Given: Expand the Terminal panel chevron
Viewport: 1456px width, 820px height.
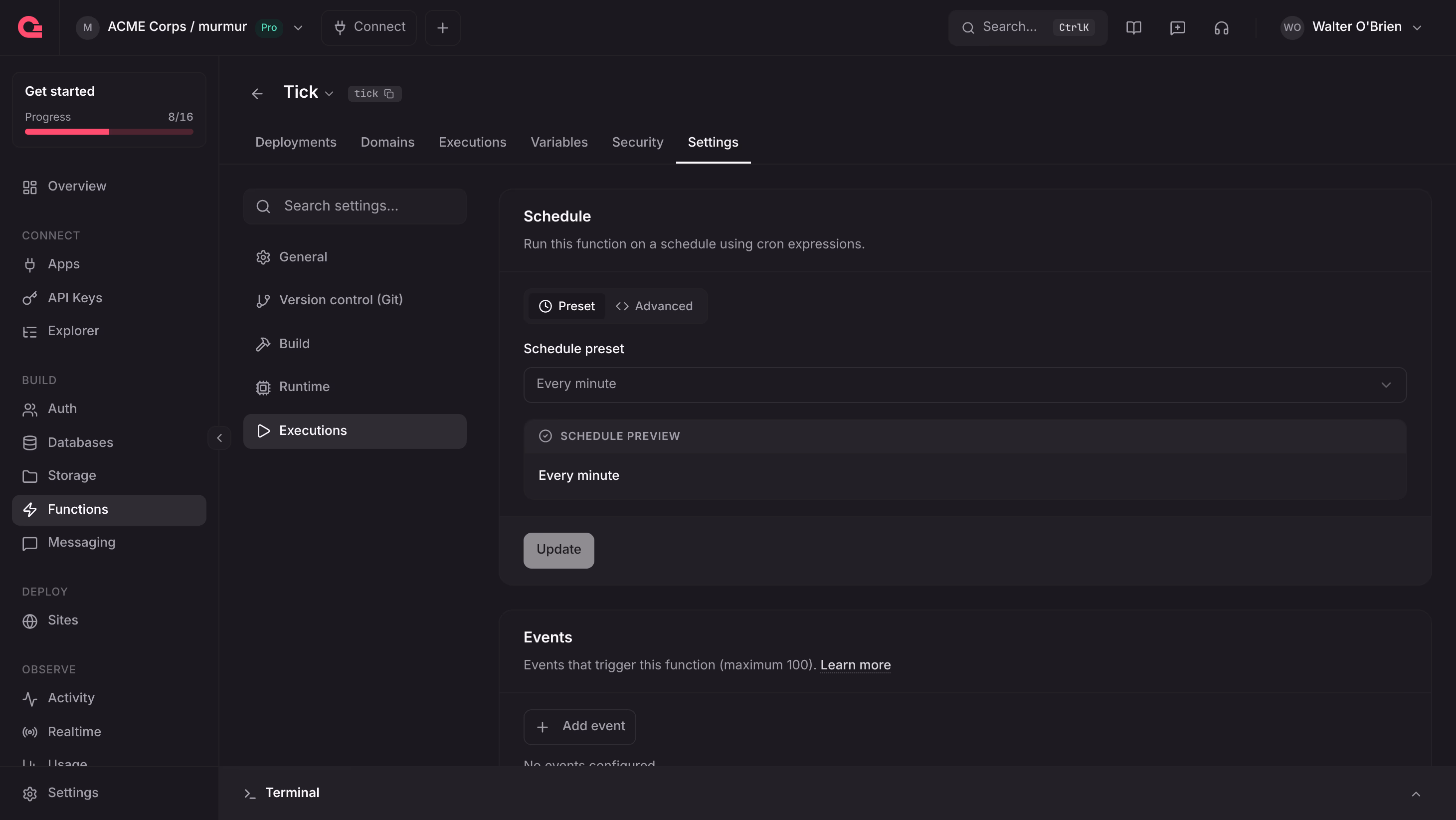Looking at the screenshot, I should (1416, 794).
